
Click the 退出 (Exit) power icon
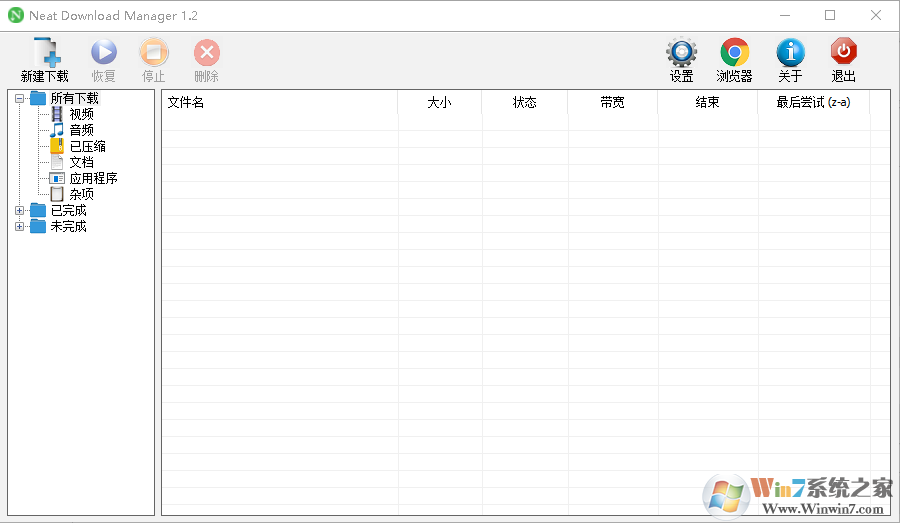tap(844, 54)
